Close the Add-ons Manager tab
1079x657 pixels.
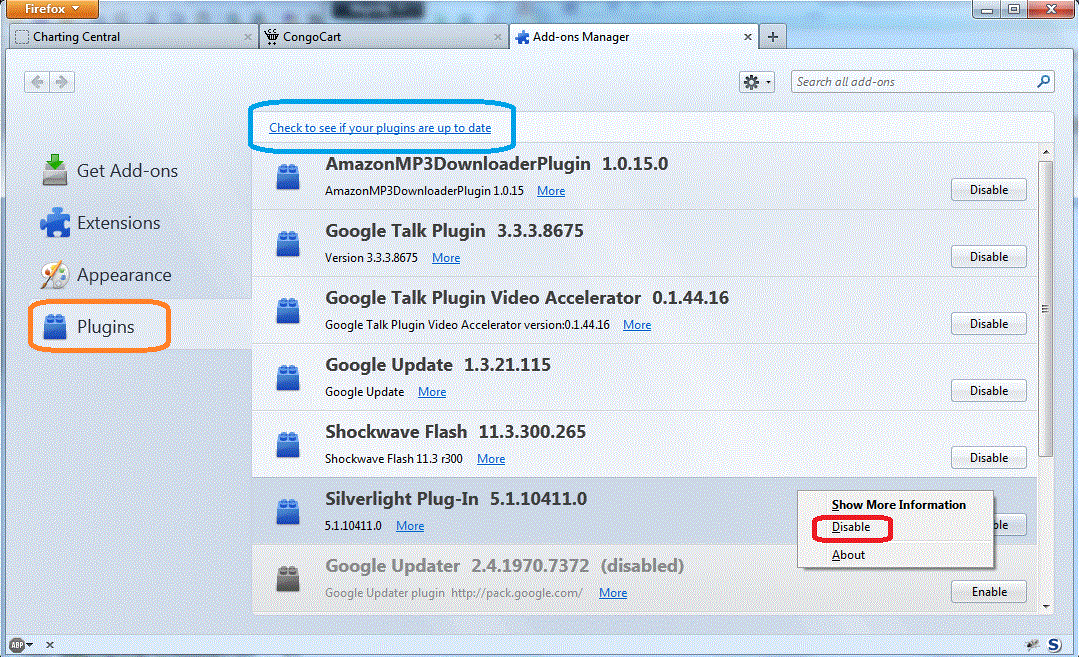tap(747, 37)
